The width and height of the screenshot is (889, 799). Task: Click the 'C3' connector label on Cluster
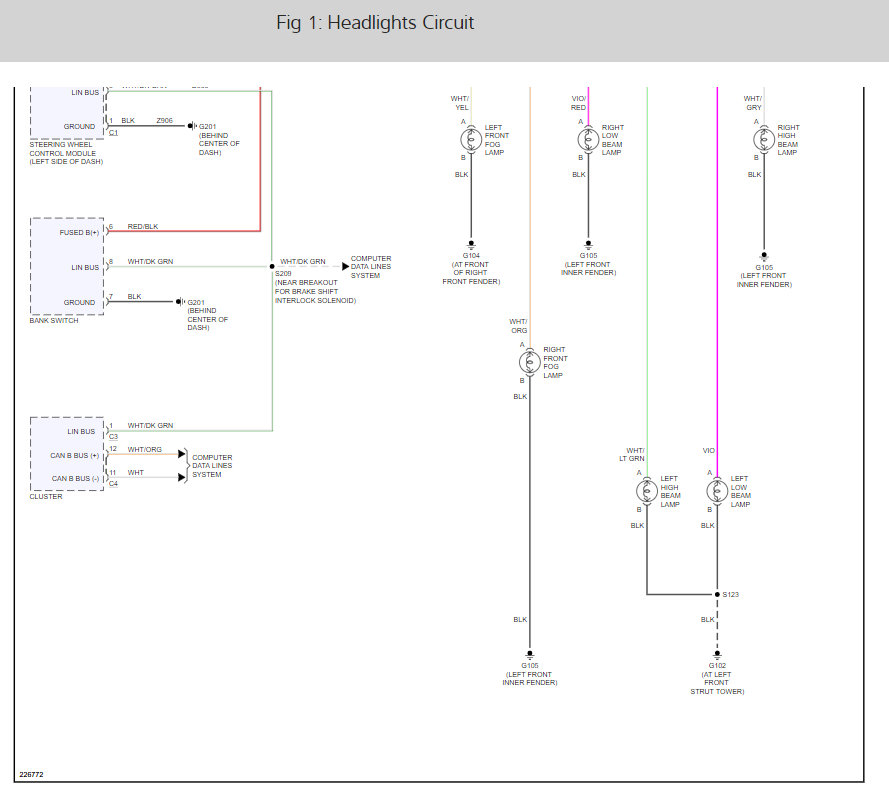coord(113,437)
